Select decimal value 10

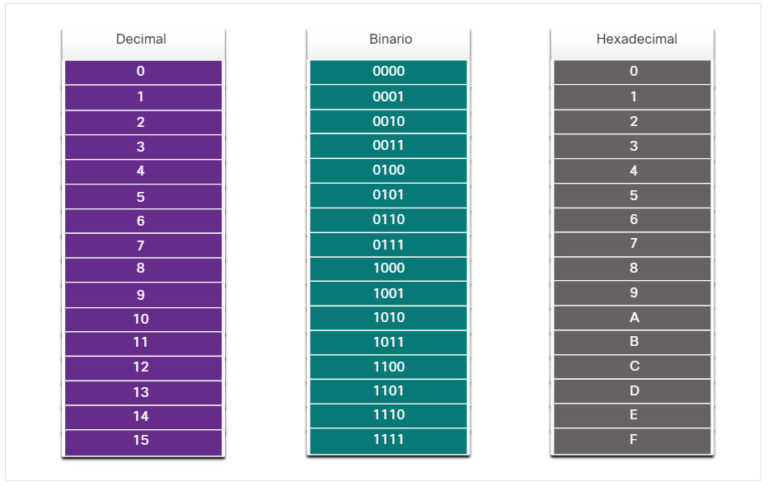pos(142,318)
